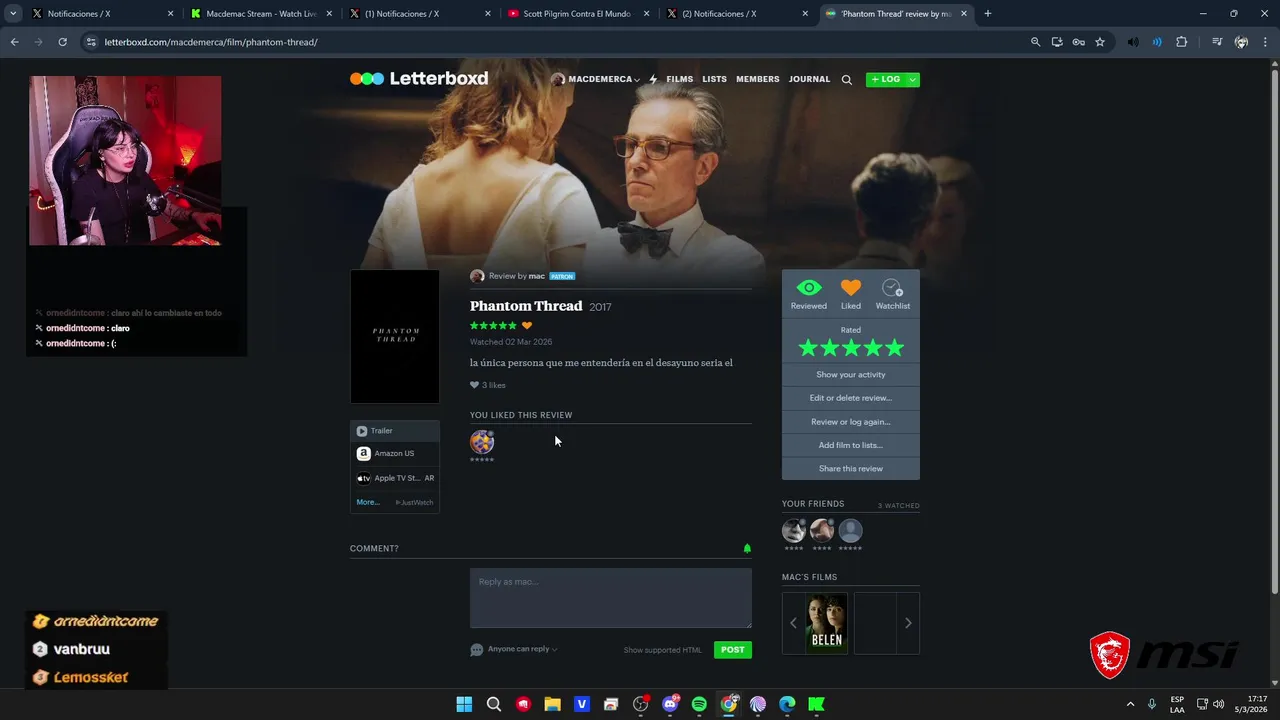
Task: Click the Letterboxd logo
Action: [419, 79]
